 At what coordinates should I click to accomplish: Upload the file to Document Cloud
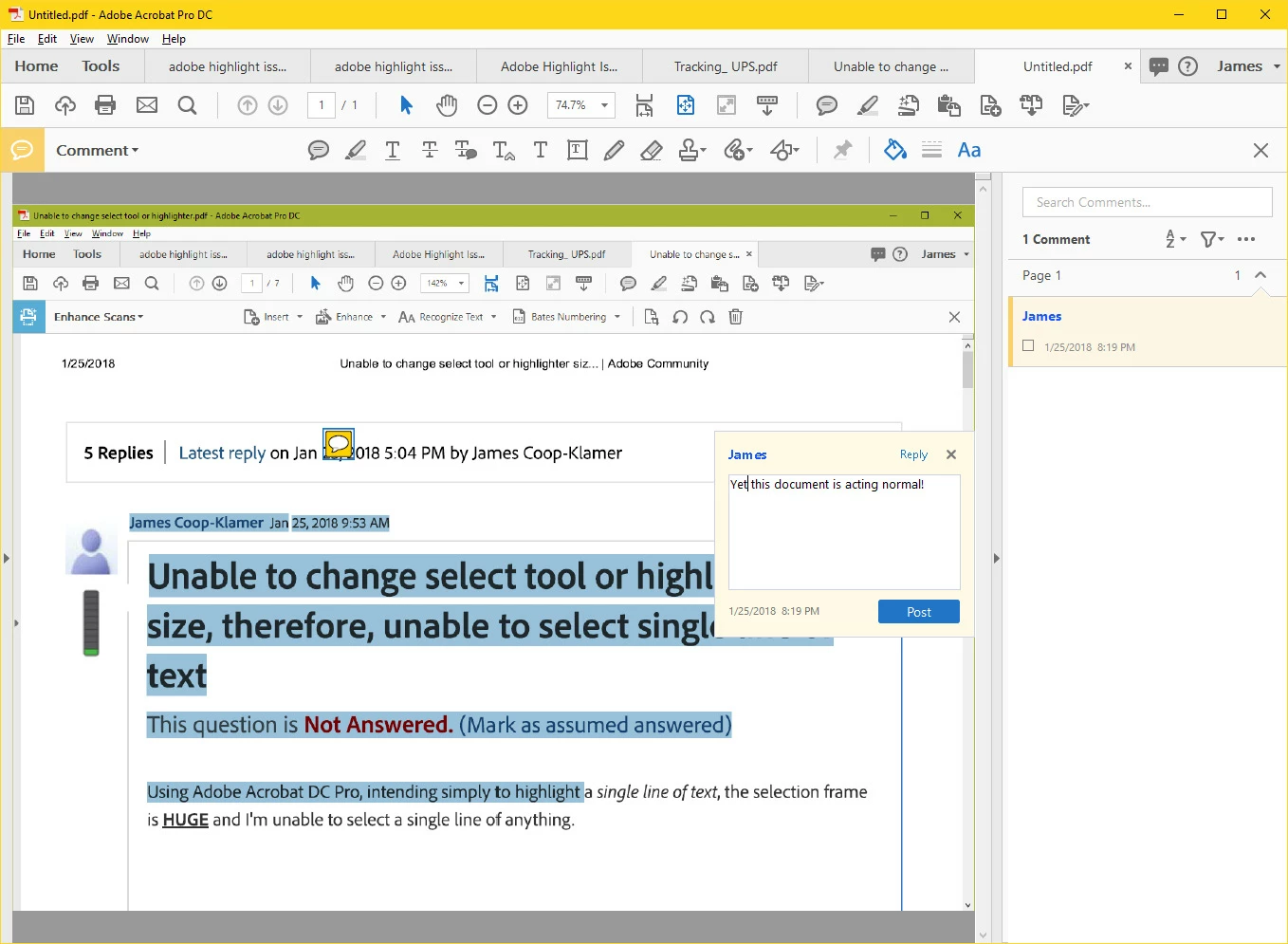pyautogui.click(x=65, y=105)
